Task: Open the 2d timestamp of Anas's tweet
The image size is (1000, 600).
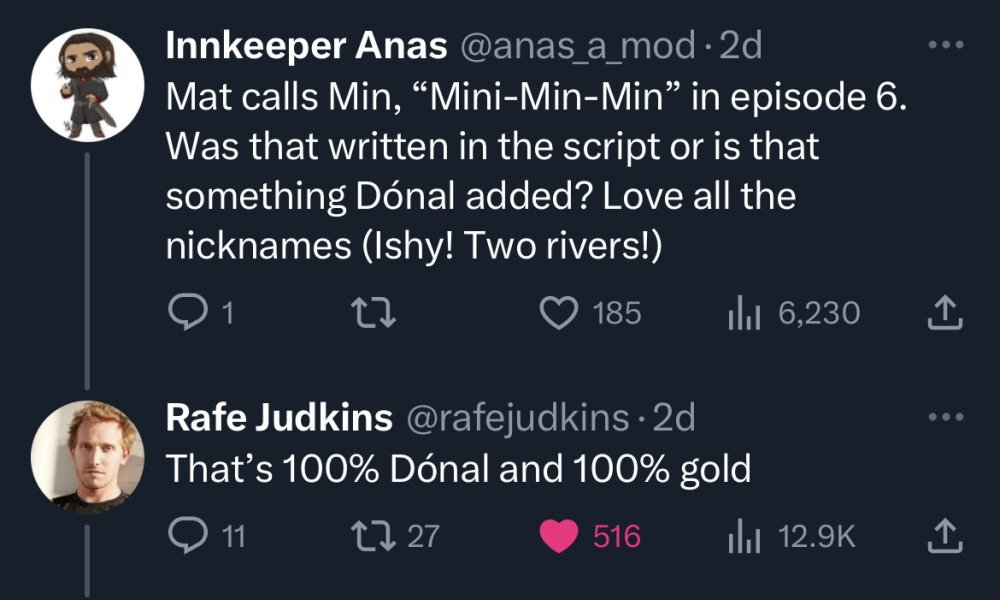Action: coord(740,46)
